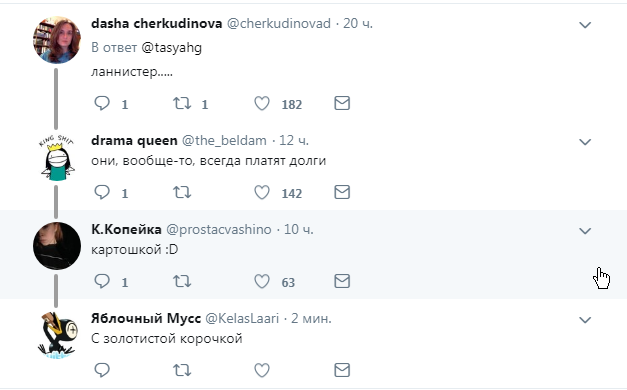Image resolution: width=627 pixels, height=390 pixels.
Task: Open more options for dasha cherkudinova's tweet
Action: coord(585,25)
